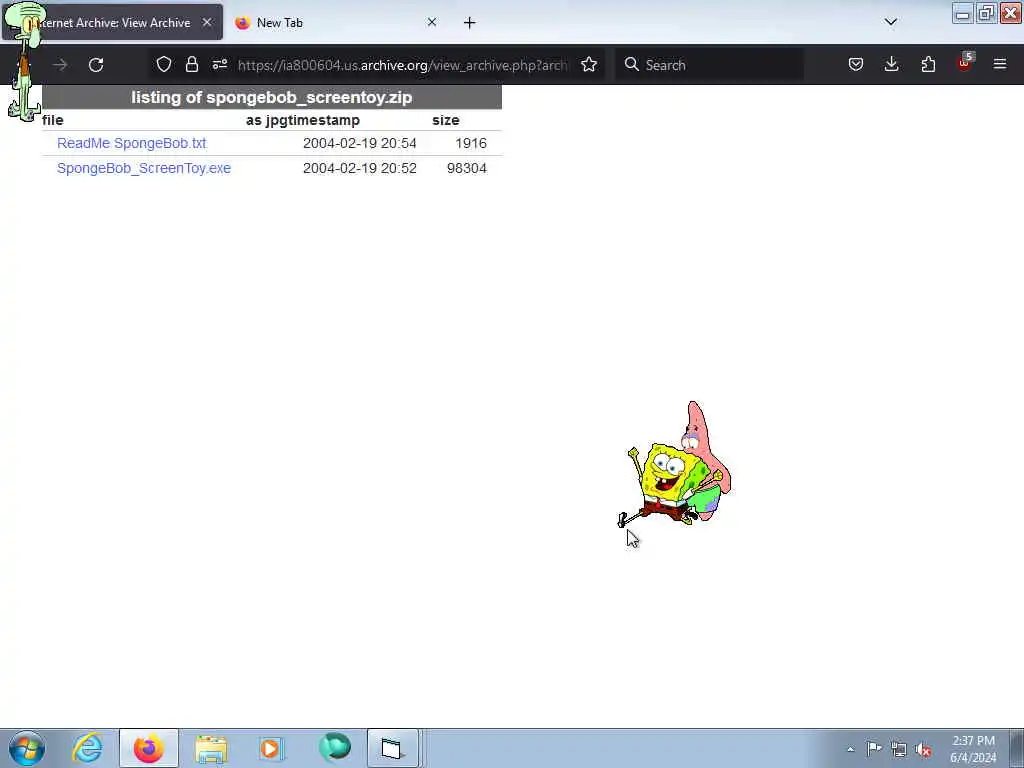Launch Internet Explorer from the taskbar
Viewport: 1024px width, 768px height.
coord(88,748)
